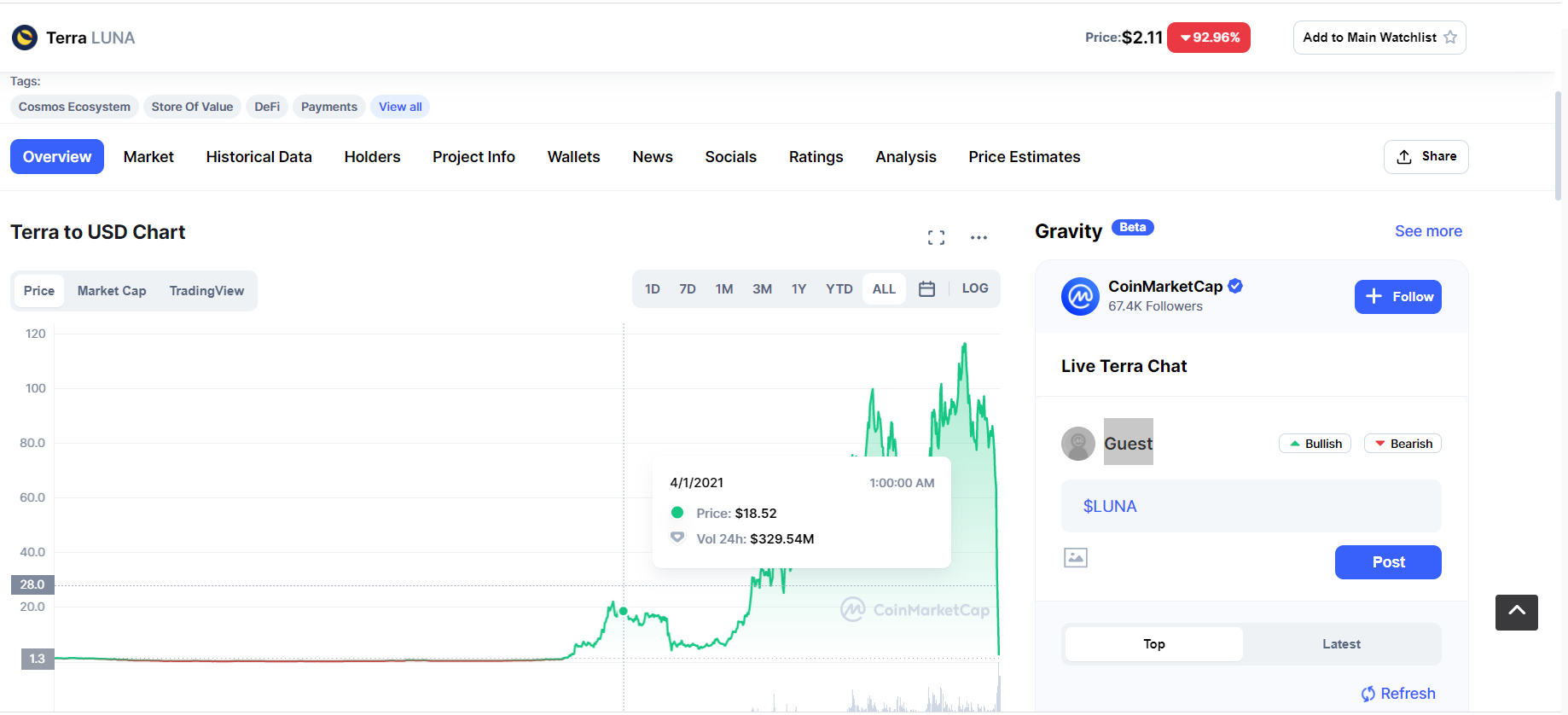The image size is (1568, 715).
Task: Toggle the LOG scale on chart
Action: click(974, 289)
